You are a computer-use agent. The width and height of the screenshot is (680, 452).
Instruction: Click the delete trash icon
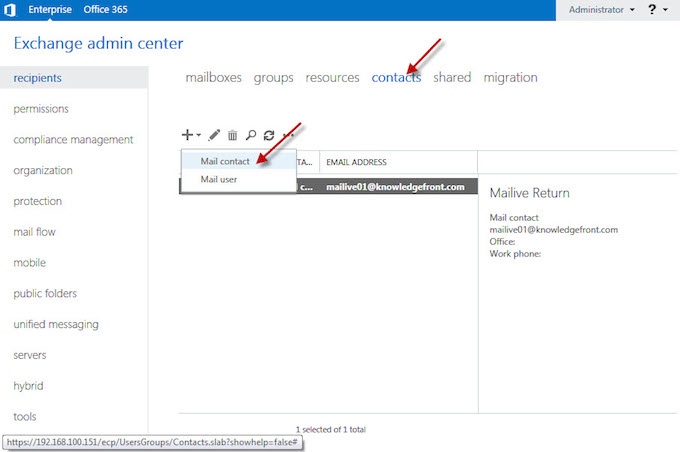point(232,135)
